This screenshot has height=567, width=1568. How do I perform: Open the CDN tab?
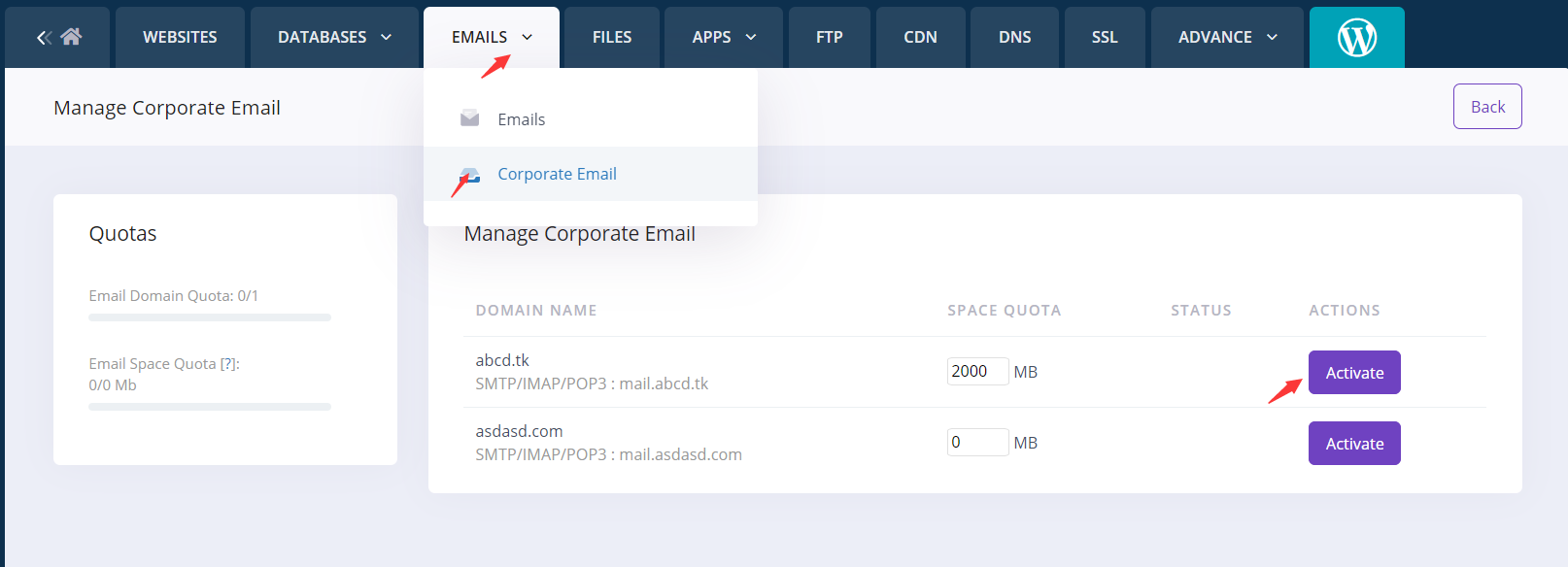(x=920, y=38)
